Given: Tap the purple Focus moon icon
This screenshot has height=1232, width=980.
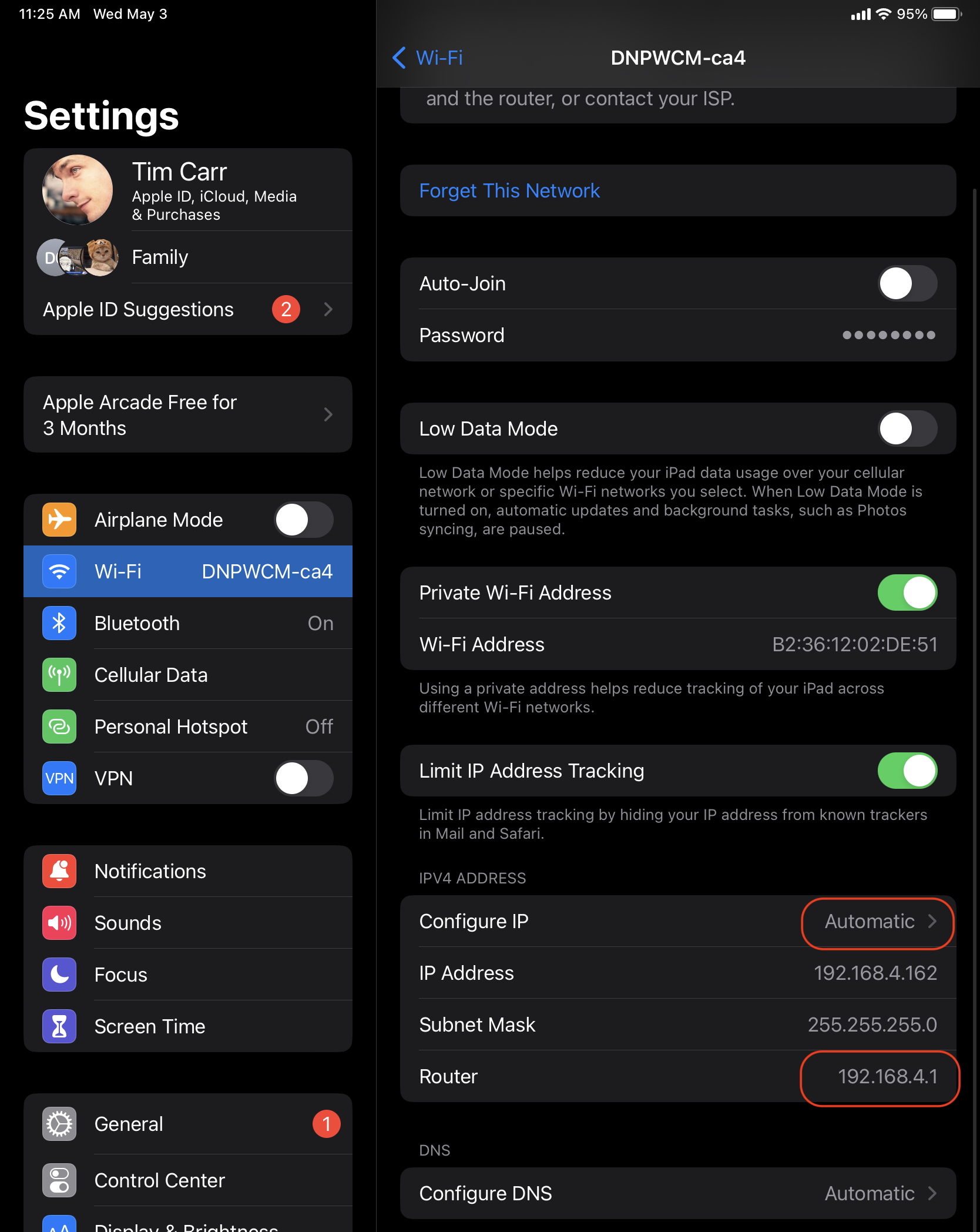Looking at the screenshot, I should pyautogui.click(x=59, y=975).
